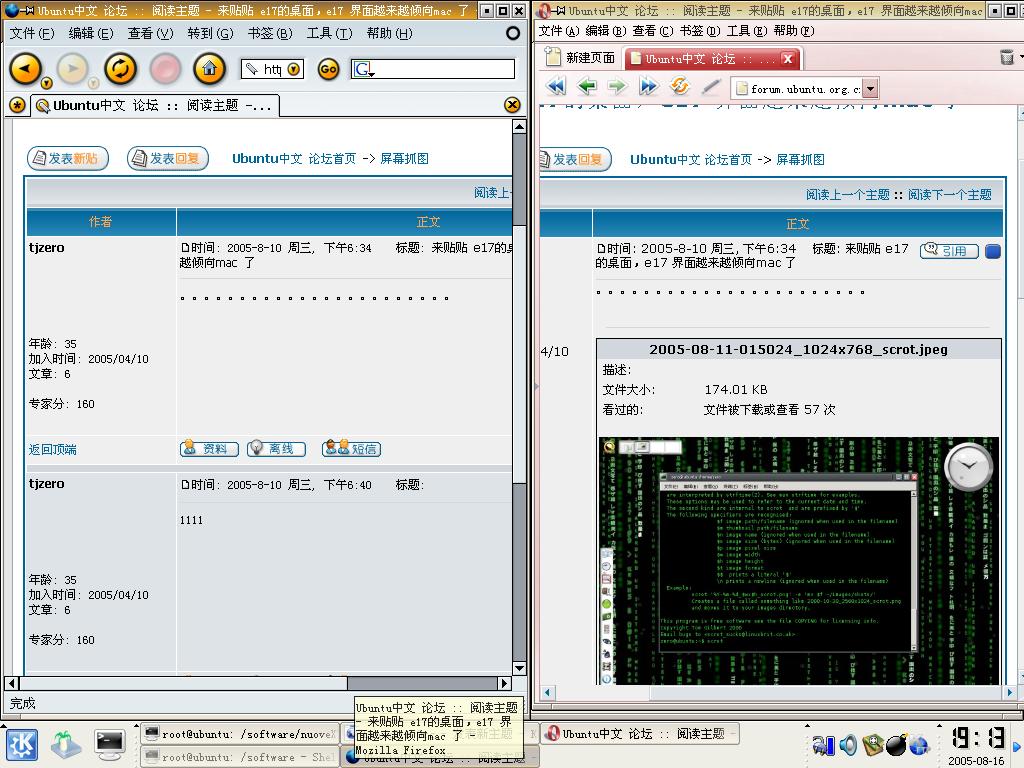Image resolution: width=1024 pixels, height=768 pixels.
Task: Close the red Opera tab with X
Action: [x=788, y=59]
